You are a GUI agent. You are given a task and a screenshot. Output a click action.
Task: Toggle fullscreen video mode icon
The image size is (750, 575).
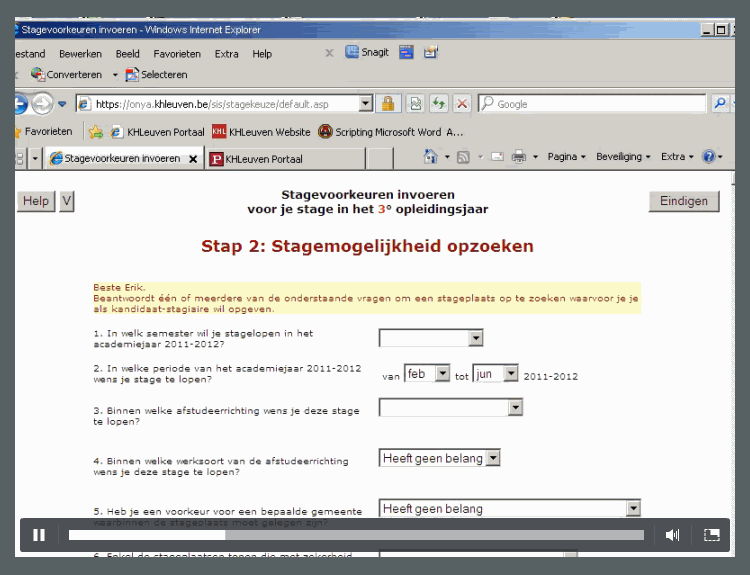[711, 535]
